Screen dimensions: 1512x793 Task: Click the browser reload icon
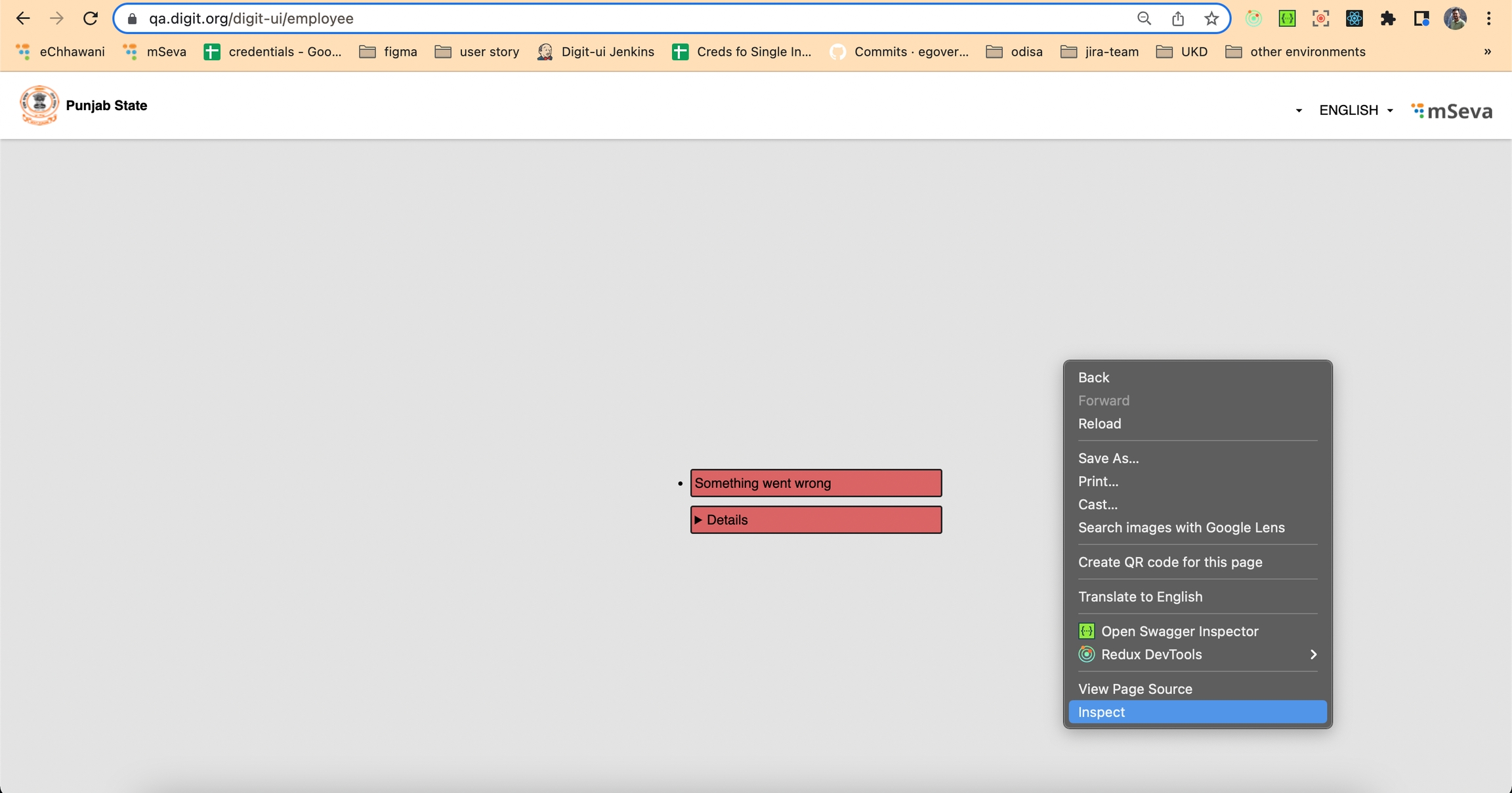[x=90, y=18]
